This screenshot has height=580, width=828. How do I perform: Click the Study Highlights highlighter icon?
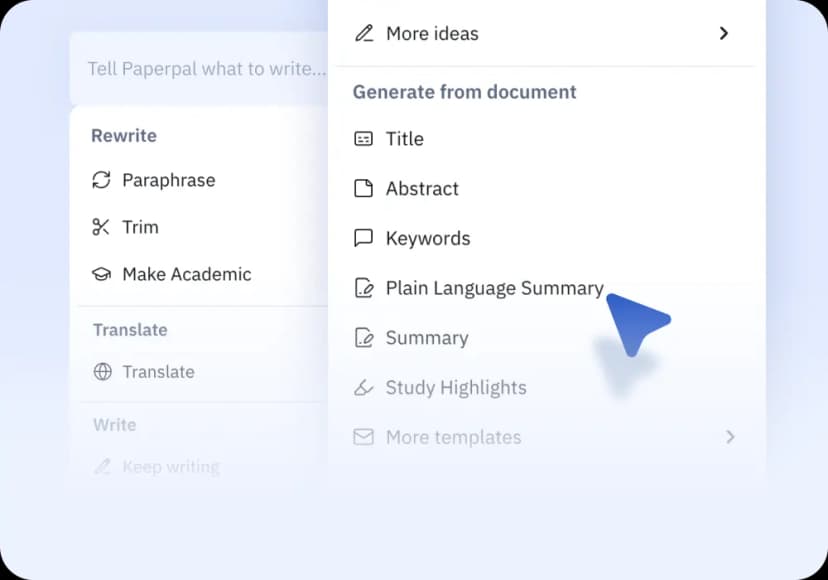click(x=363, y=388)
